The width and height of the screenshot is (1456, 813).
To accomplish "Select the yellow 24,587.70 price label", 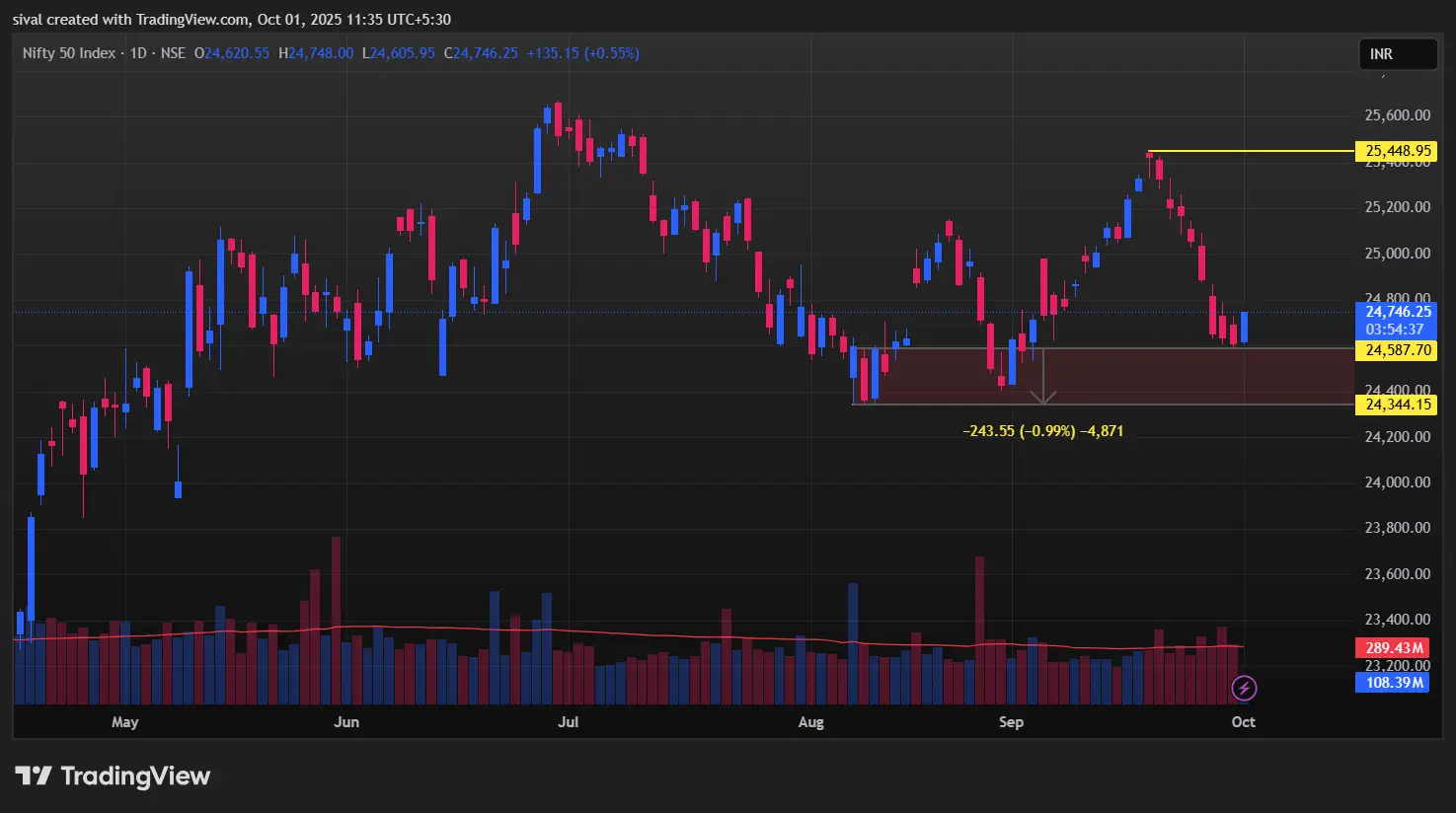I will (x=1398, y=350).
